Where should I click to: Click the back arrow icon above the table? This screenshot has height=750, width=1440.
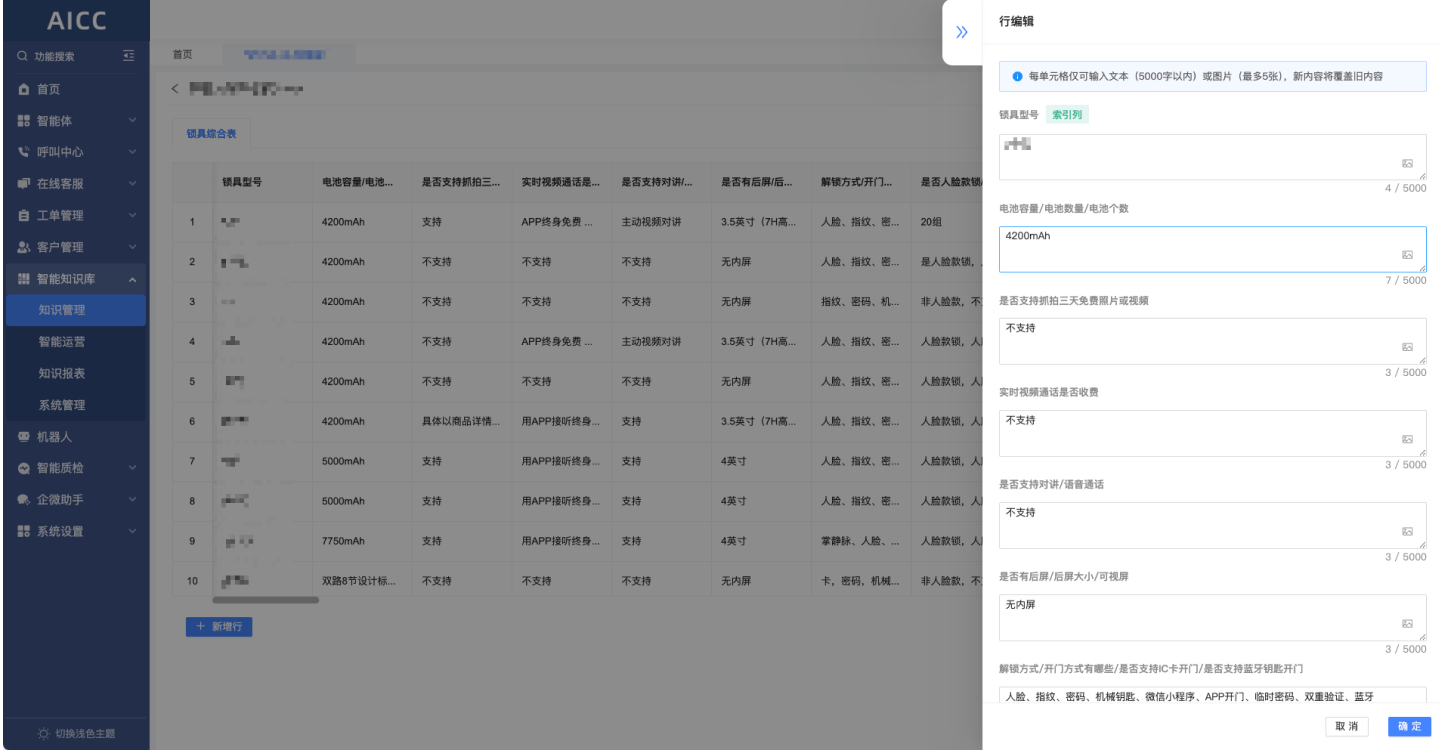tap(175, 89)
